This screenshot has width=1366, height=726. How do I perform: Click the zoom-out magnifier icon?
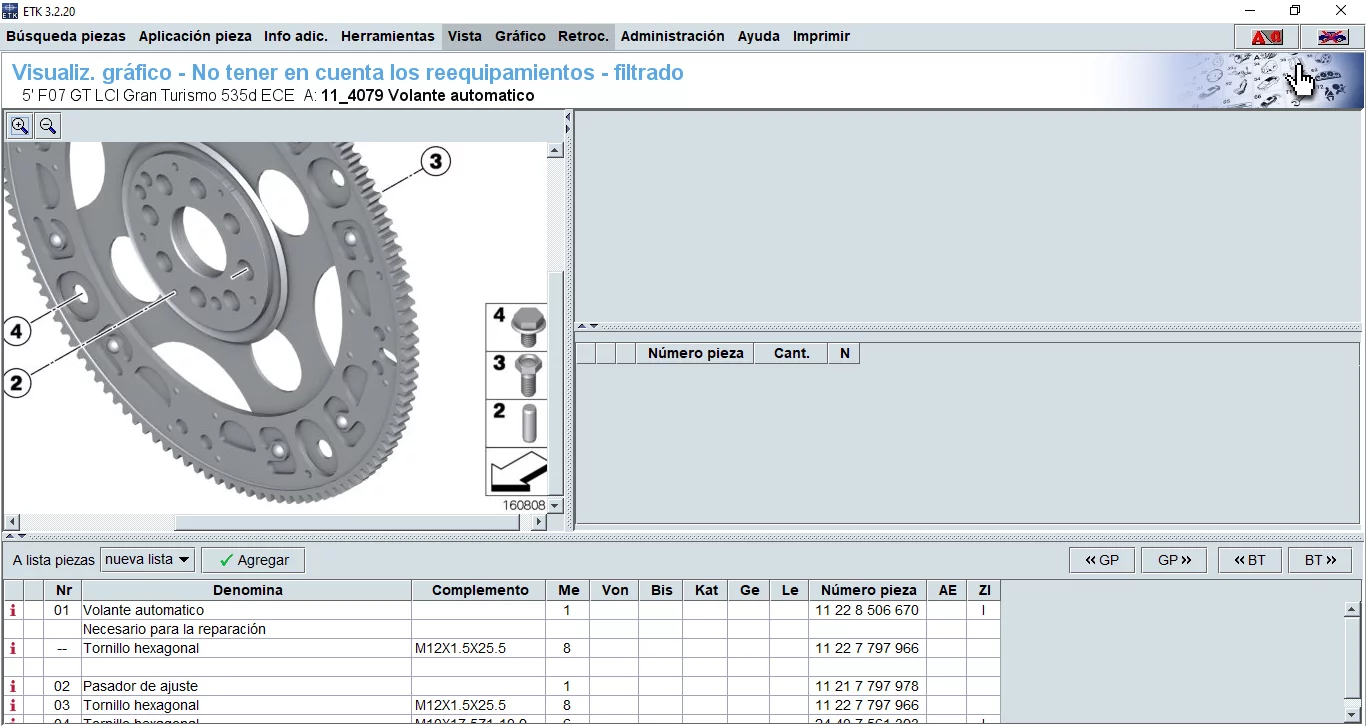(47, 125)
